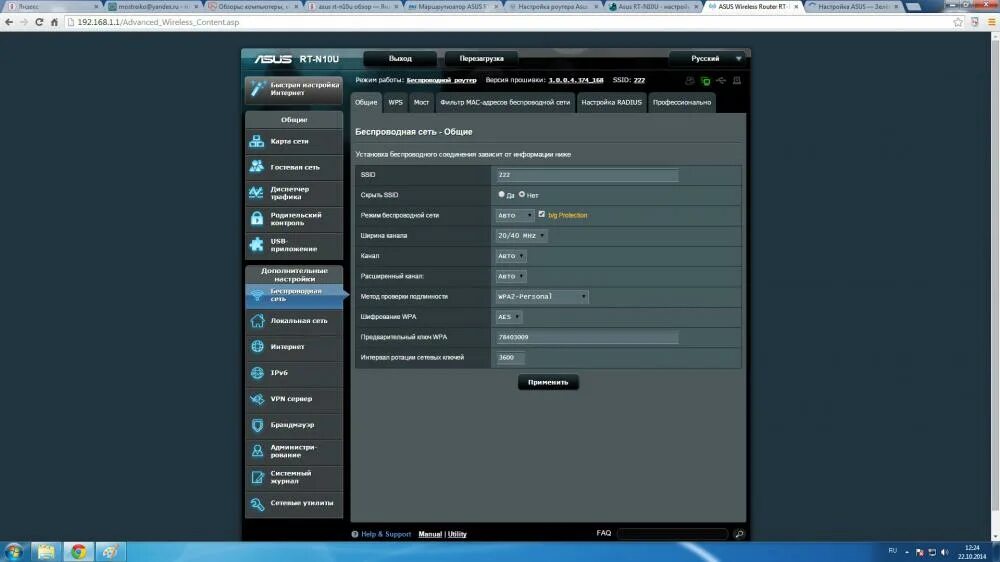The width and height of the screenshot is (1000, 562).
Task: Open the Quick Internet Setup wizard icon
Action: [257, 89]
